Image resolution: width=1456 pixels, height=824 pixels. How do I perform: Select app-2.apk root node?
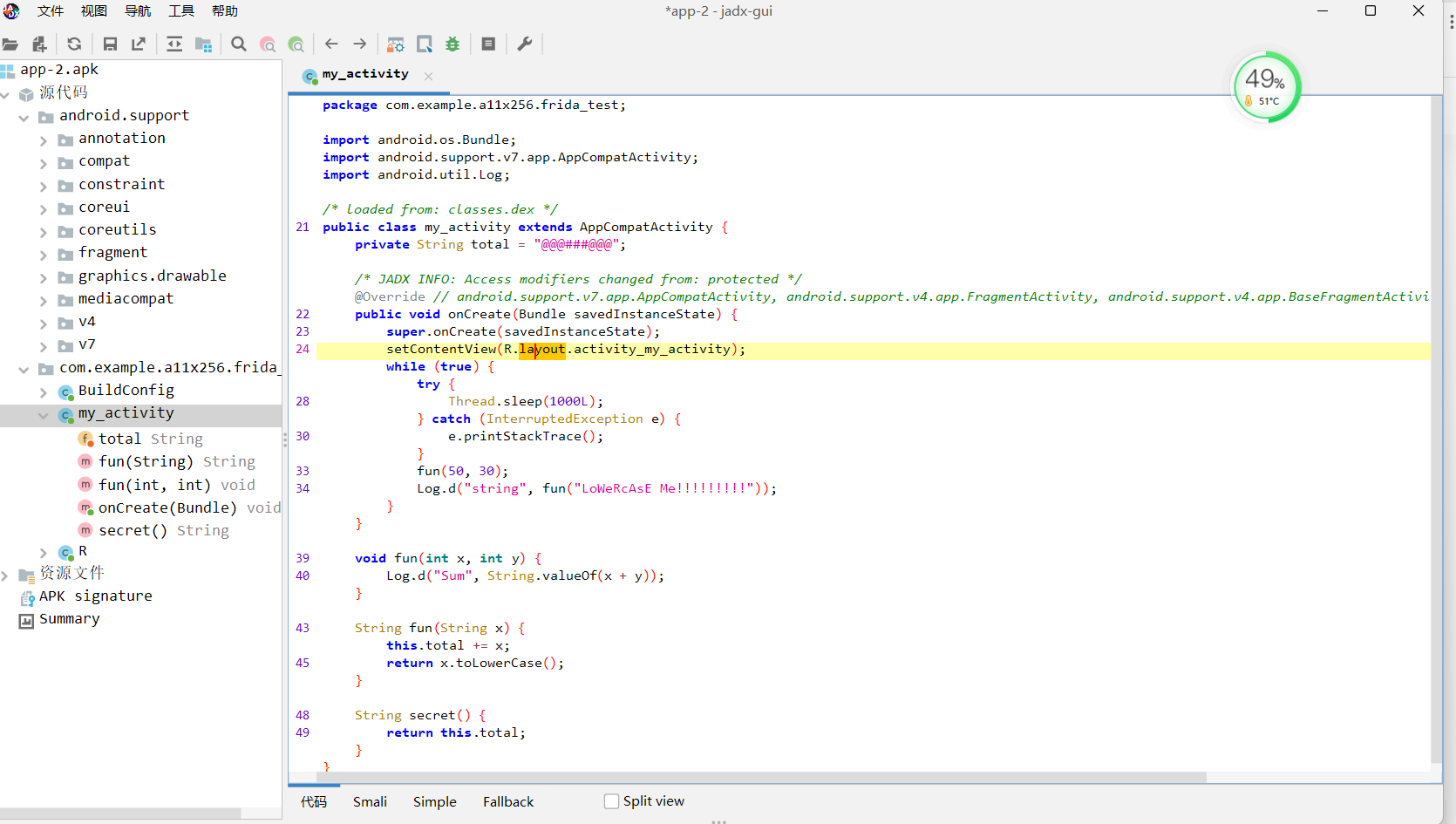tap(59, 70)
